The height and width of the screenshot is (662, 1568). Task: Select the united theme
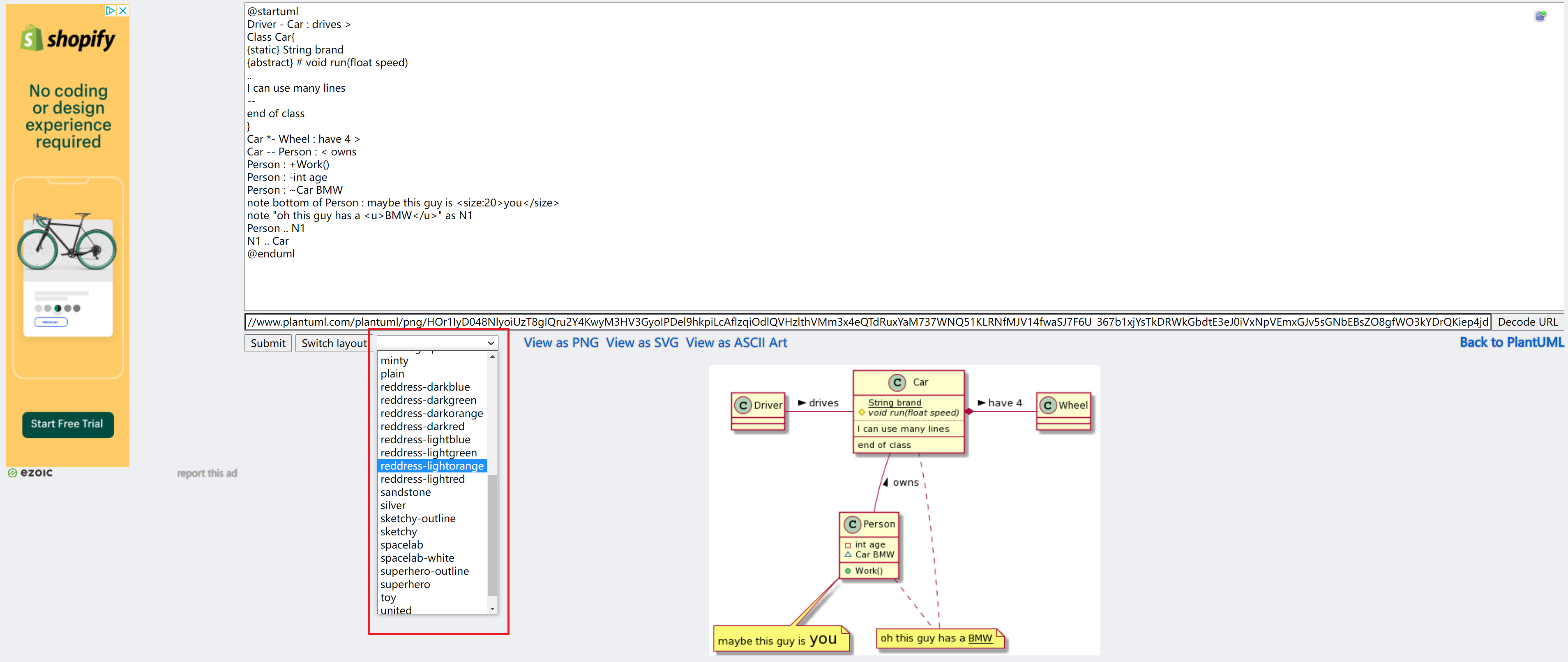(396, 610)
